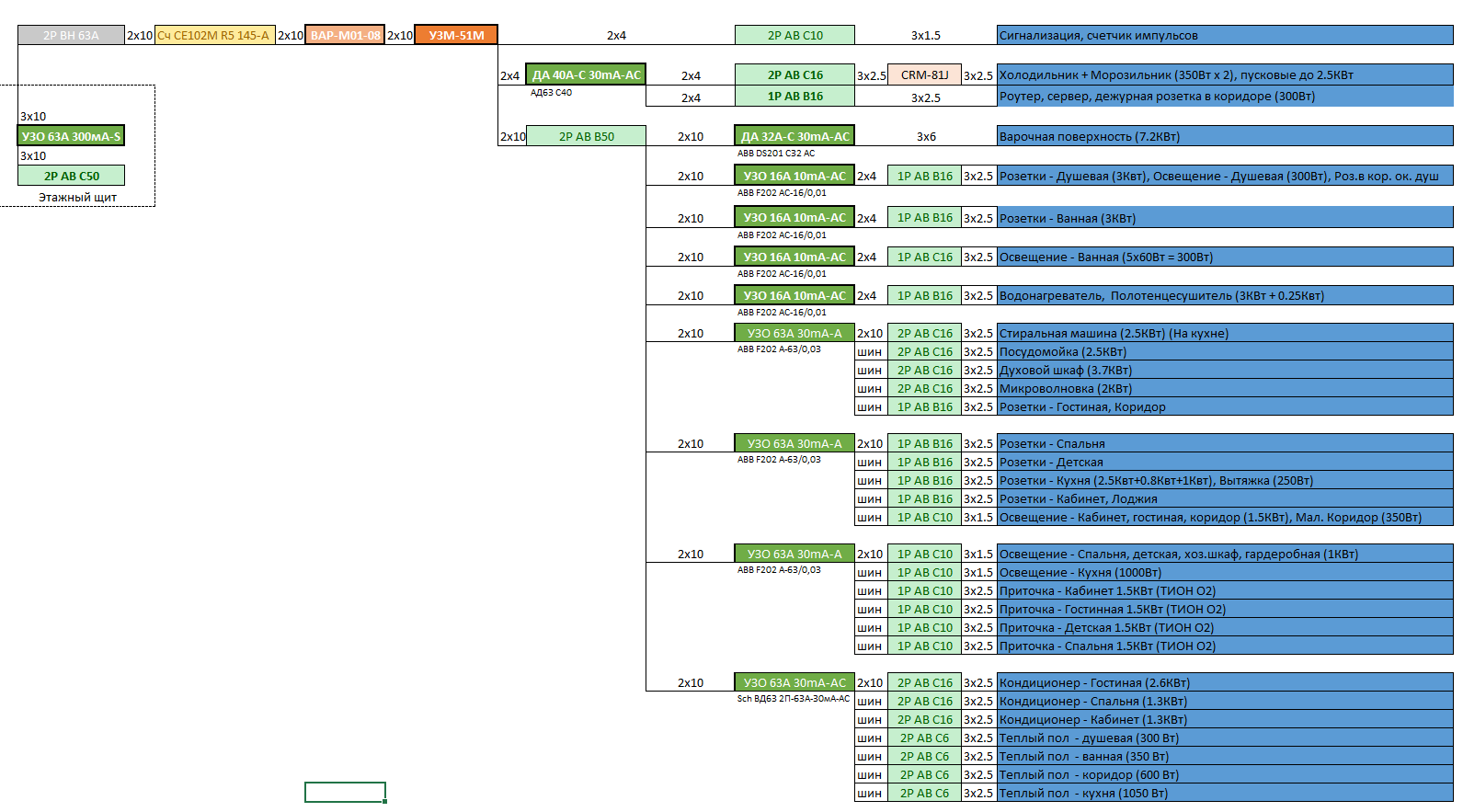Click the УЗО 63А 300мА-S cell
Image resolution: width=1463 pixels, height=812 pixels.
click(x=71, y=136)
